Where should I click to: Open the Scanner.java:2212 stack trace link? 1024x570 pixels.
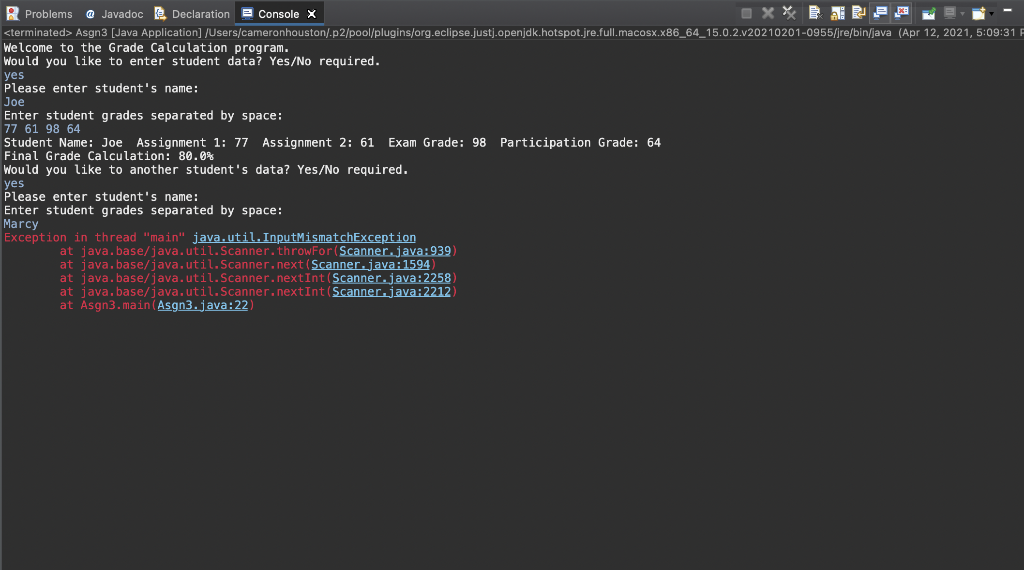pos(391,292)
